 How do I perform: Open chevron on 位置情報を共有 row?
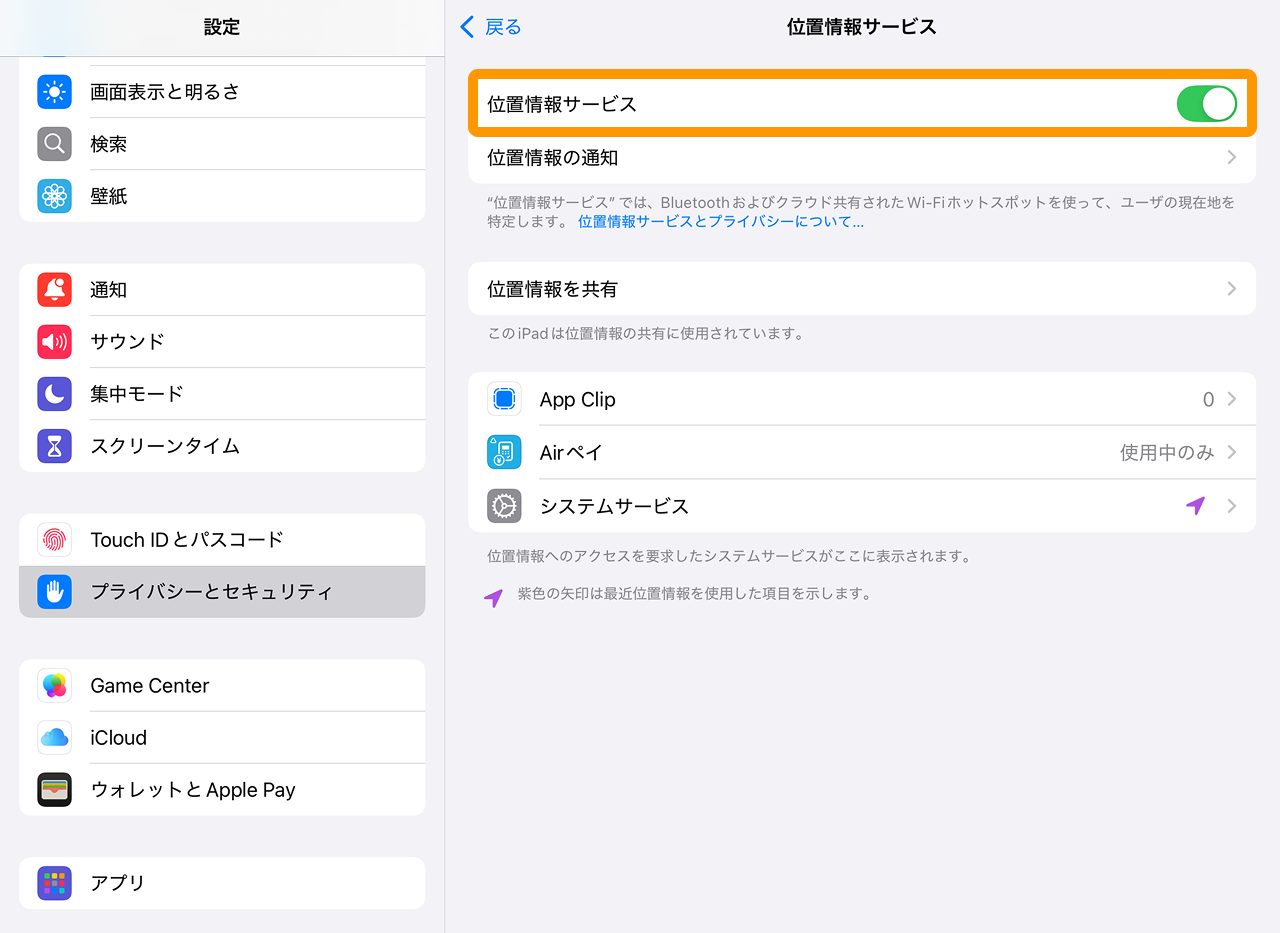1232,289
